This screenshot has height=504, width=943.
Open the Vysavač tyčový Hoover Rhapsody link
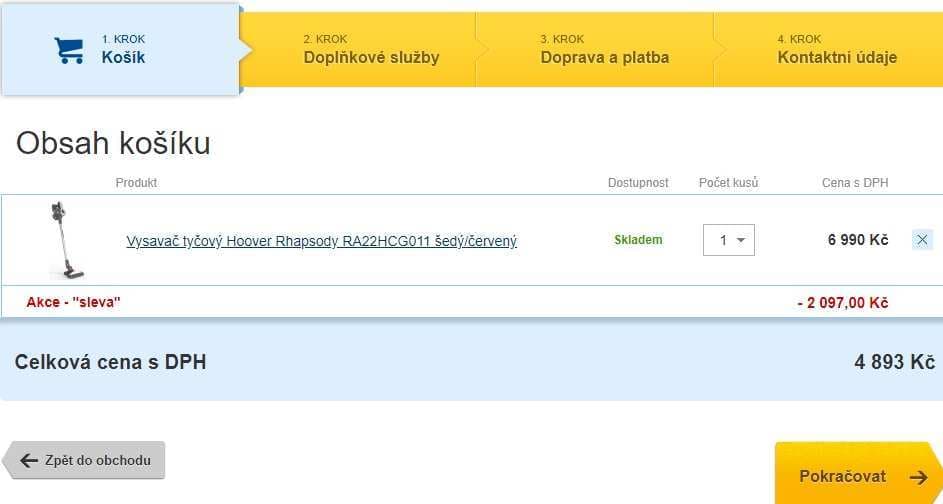[321, 241]
